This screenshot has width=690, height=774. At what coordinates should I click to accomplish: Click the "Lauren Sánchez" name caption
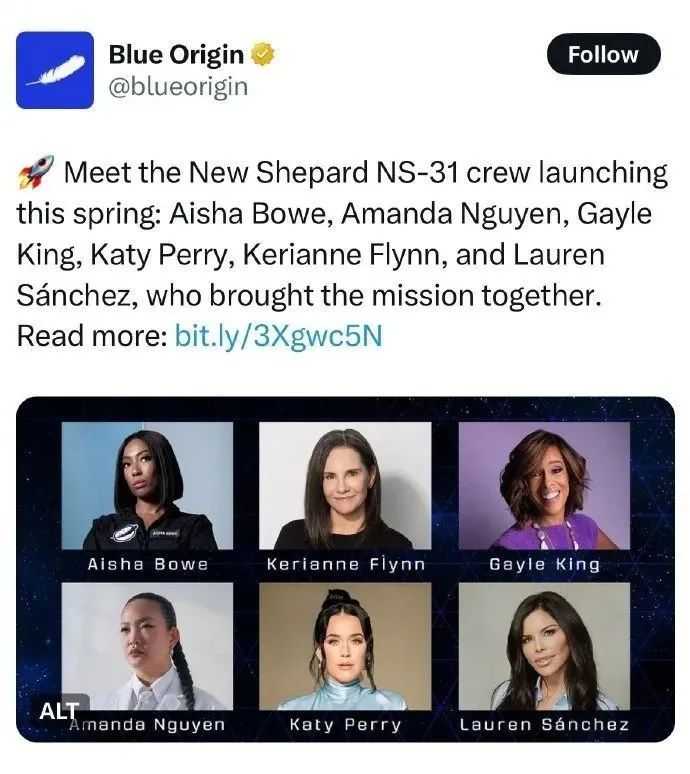(544, 724)
